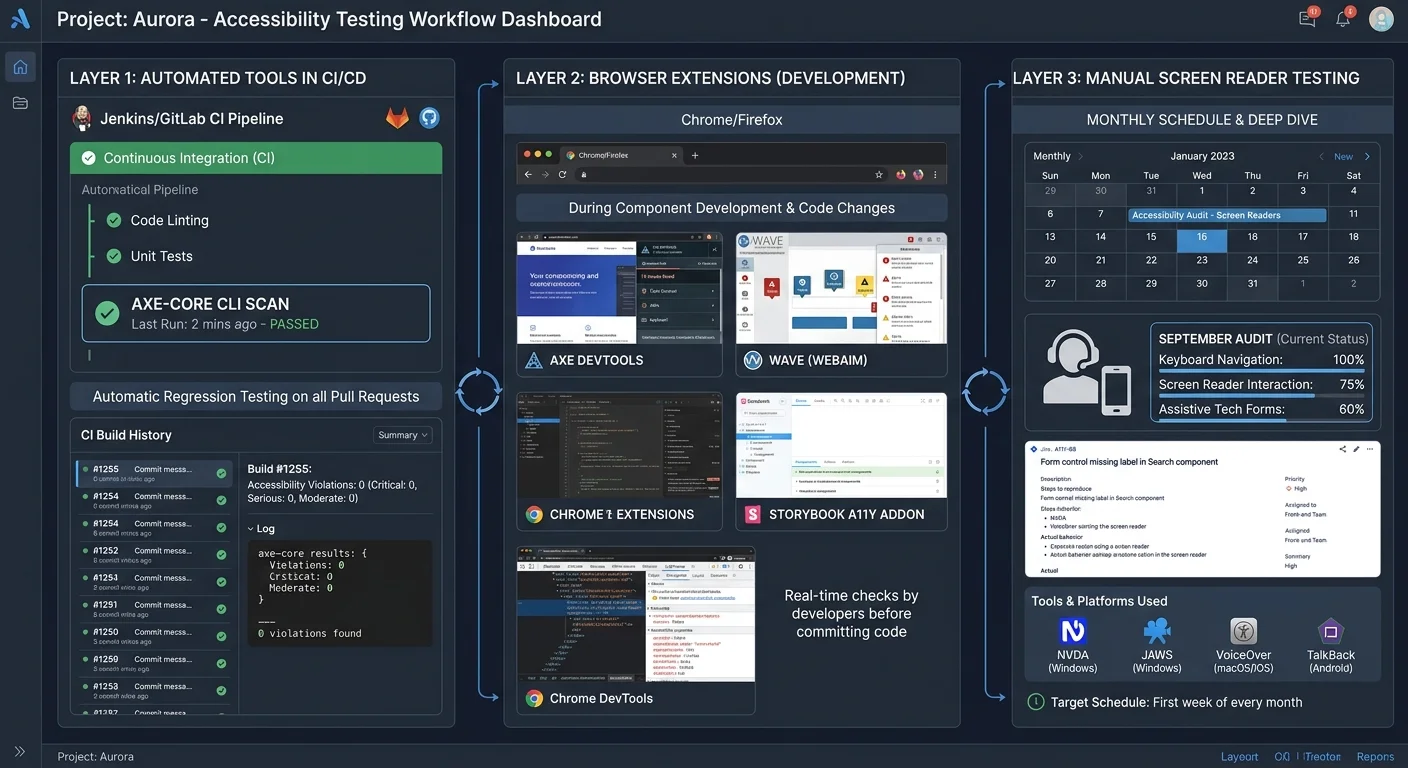The height and width of the screenshot is (768, 1408).
Task: Click the Project: Aurora label in the footer
Action: click(x=96, y=757)
